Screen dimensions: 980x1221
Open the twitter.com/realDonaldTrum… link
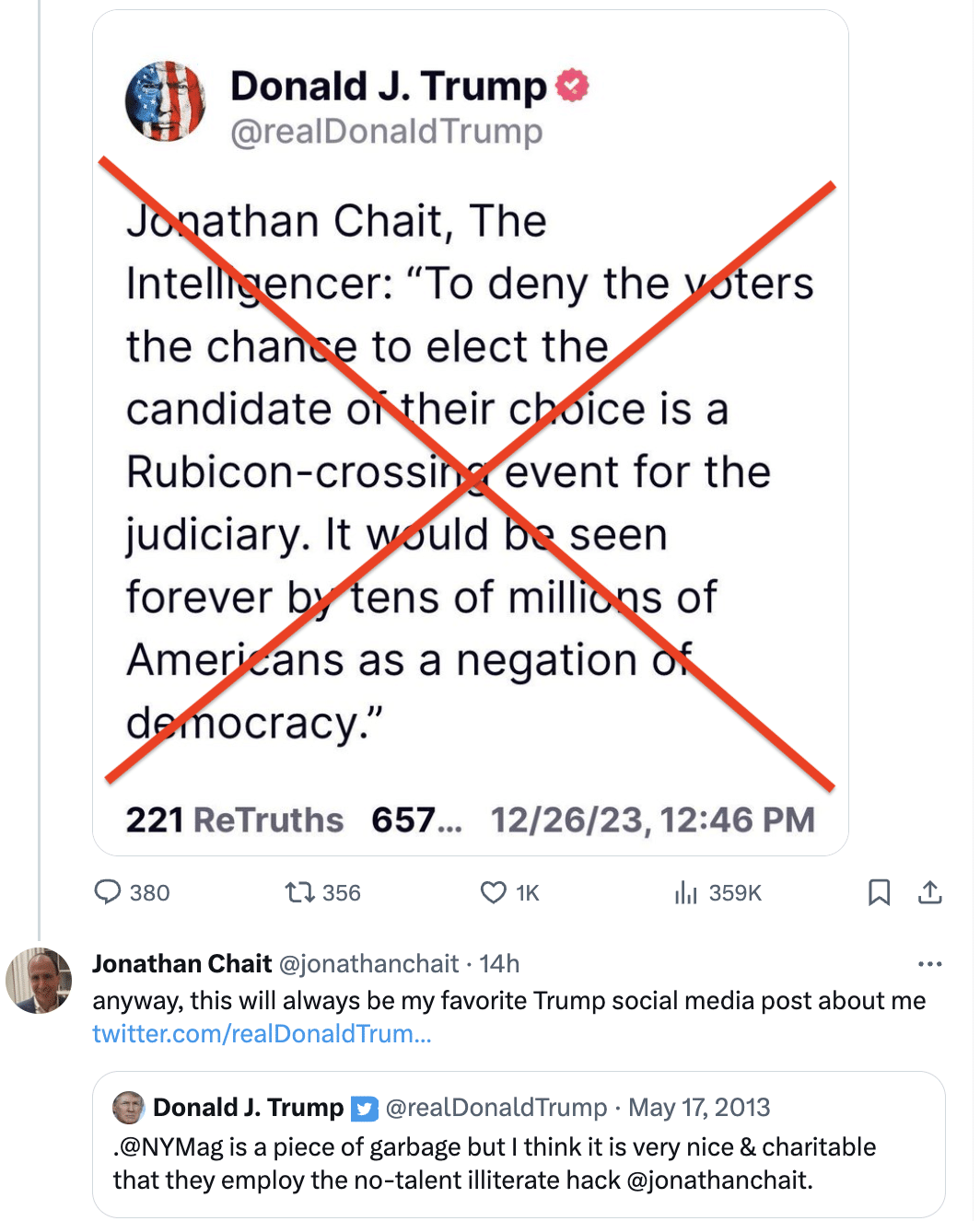[x=262, y=1033]
